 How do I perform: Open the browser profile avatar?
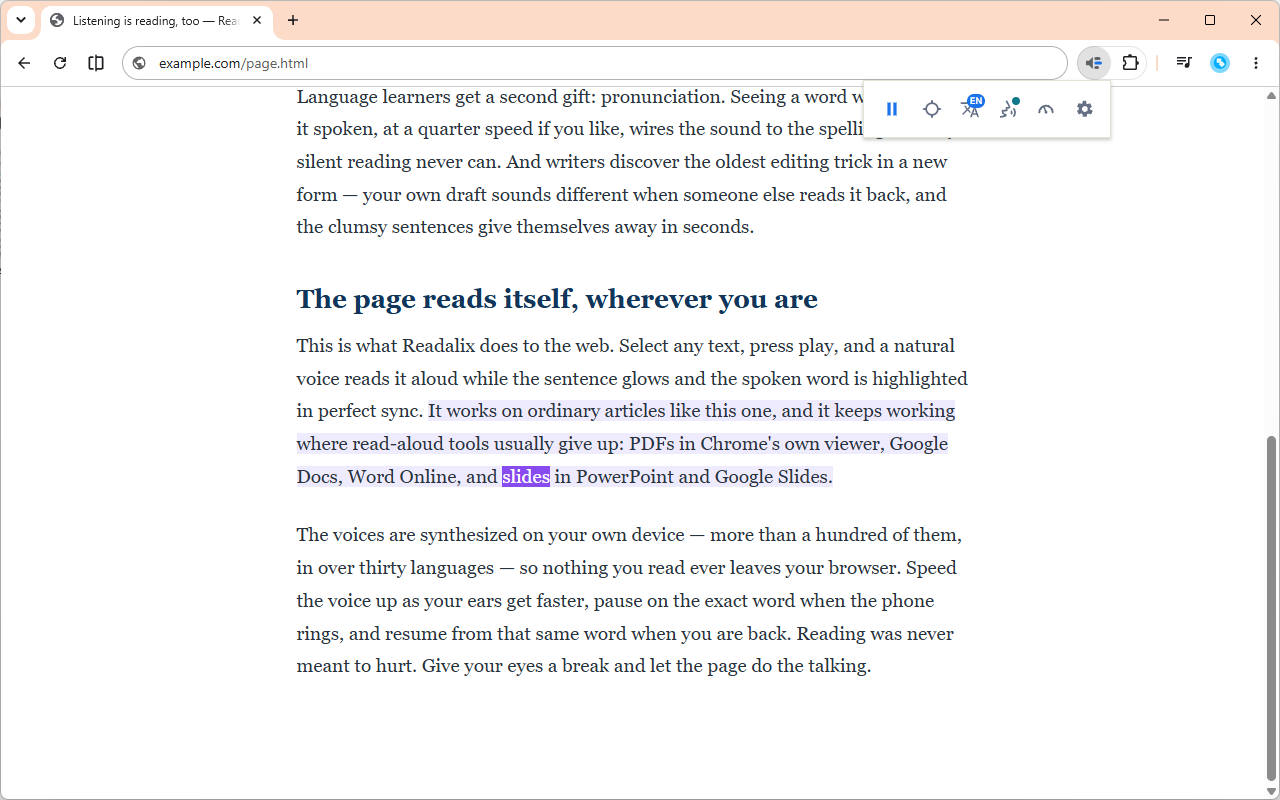1220,63
